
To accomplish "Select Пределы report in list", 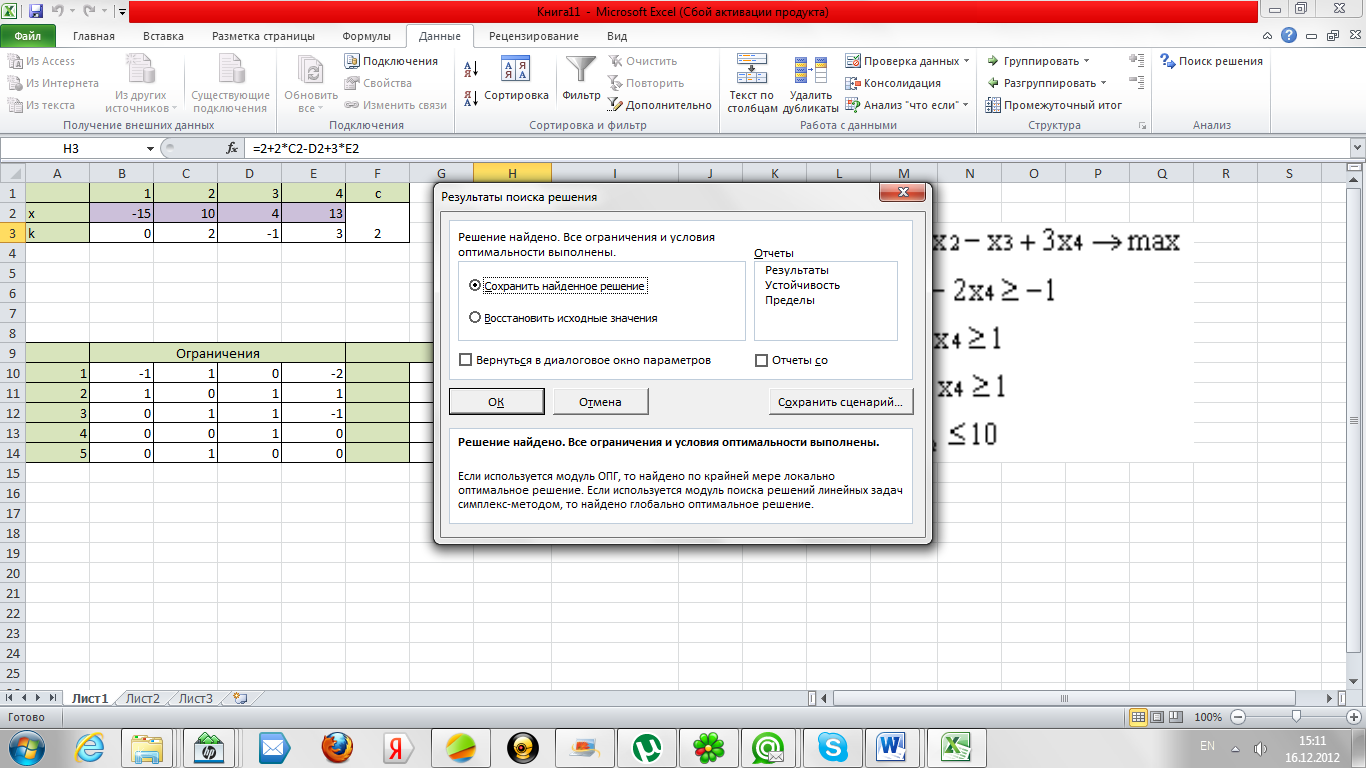I will (789, 300).
